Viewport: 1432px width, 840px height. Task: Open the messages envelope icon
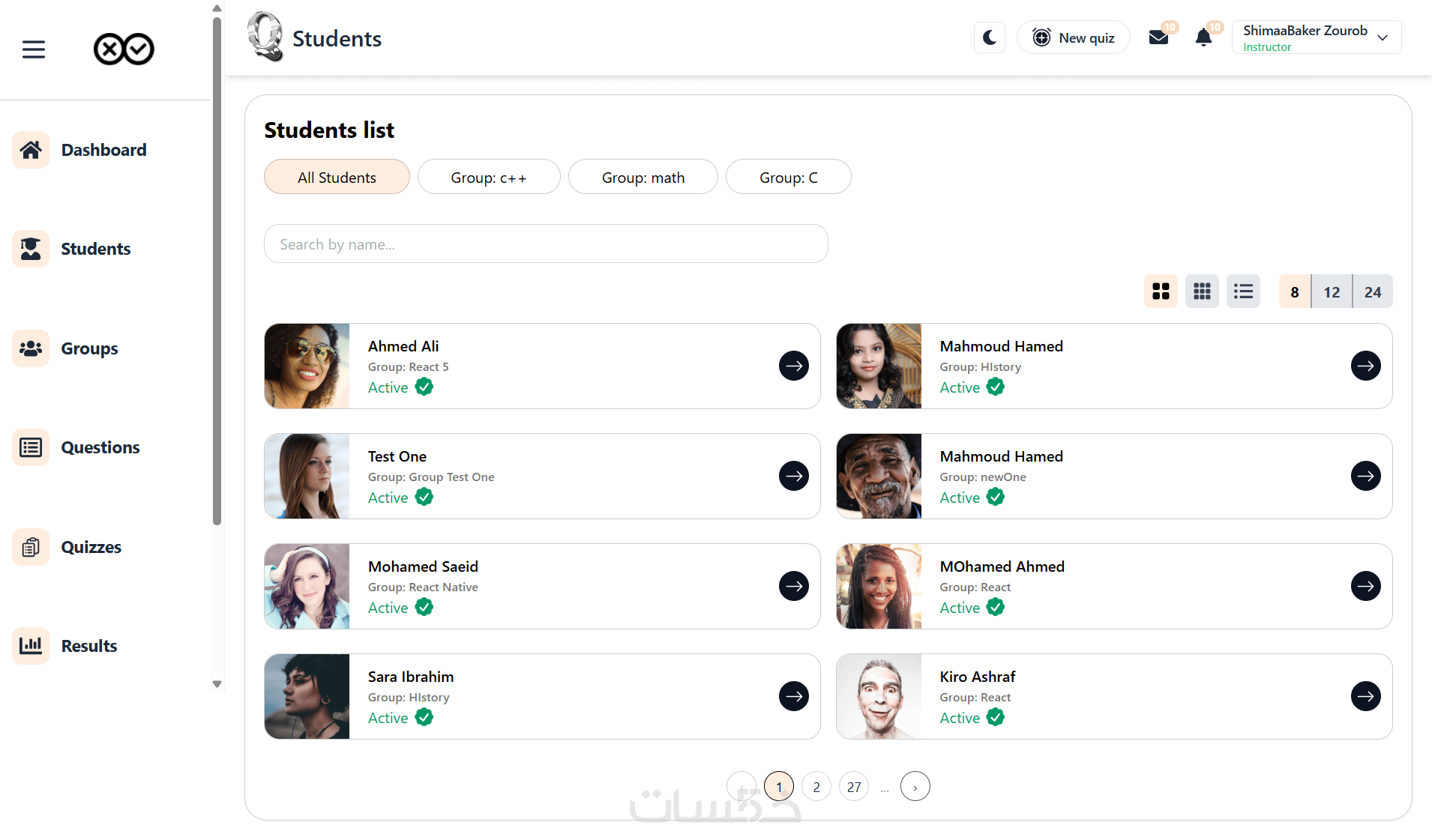pyautogui.click(x=1158, y=37)
